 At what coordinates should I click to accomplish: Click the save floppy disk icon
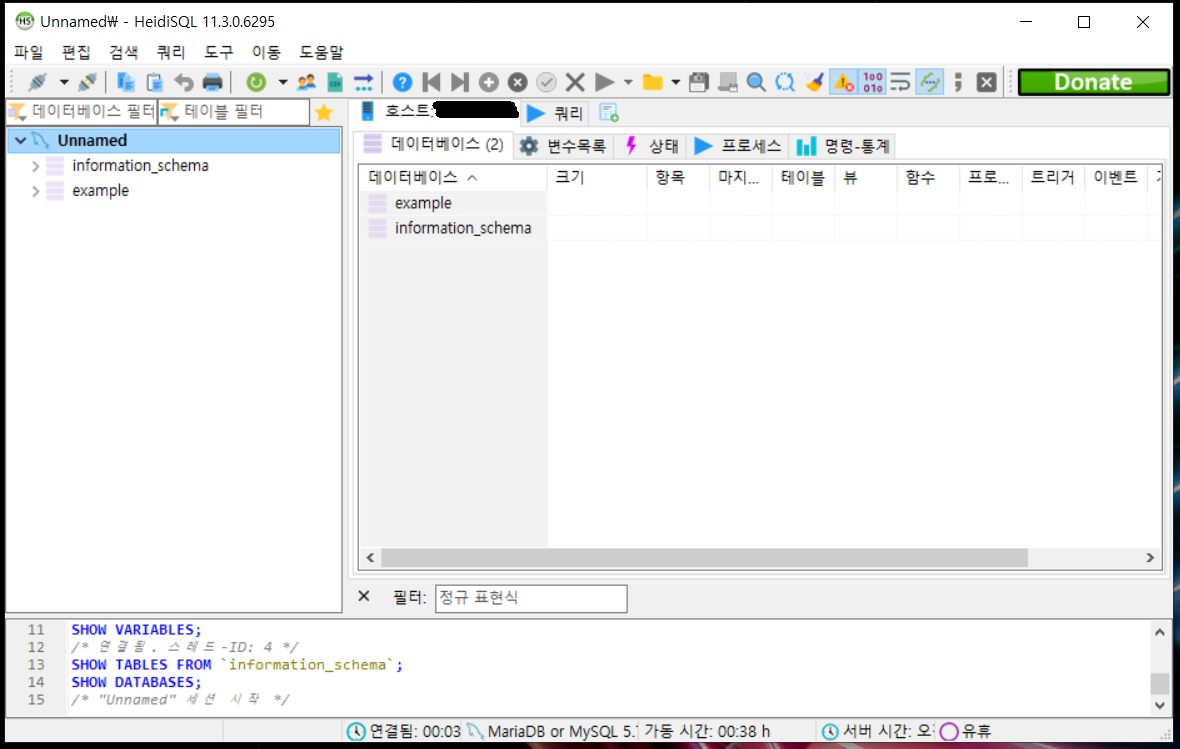click(x=699, y=82)
